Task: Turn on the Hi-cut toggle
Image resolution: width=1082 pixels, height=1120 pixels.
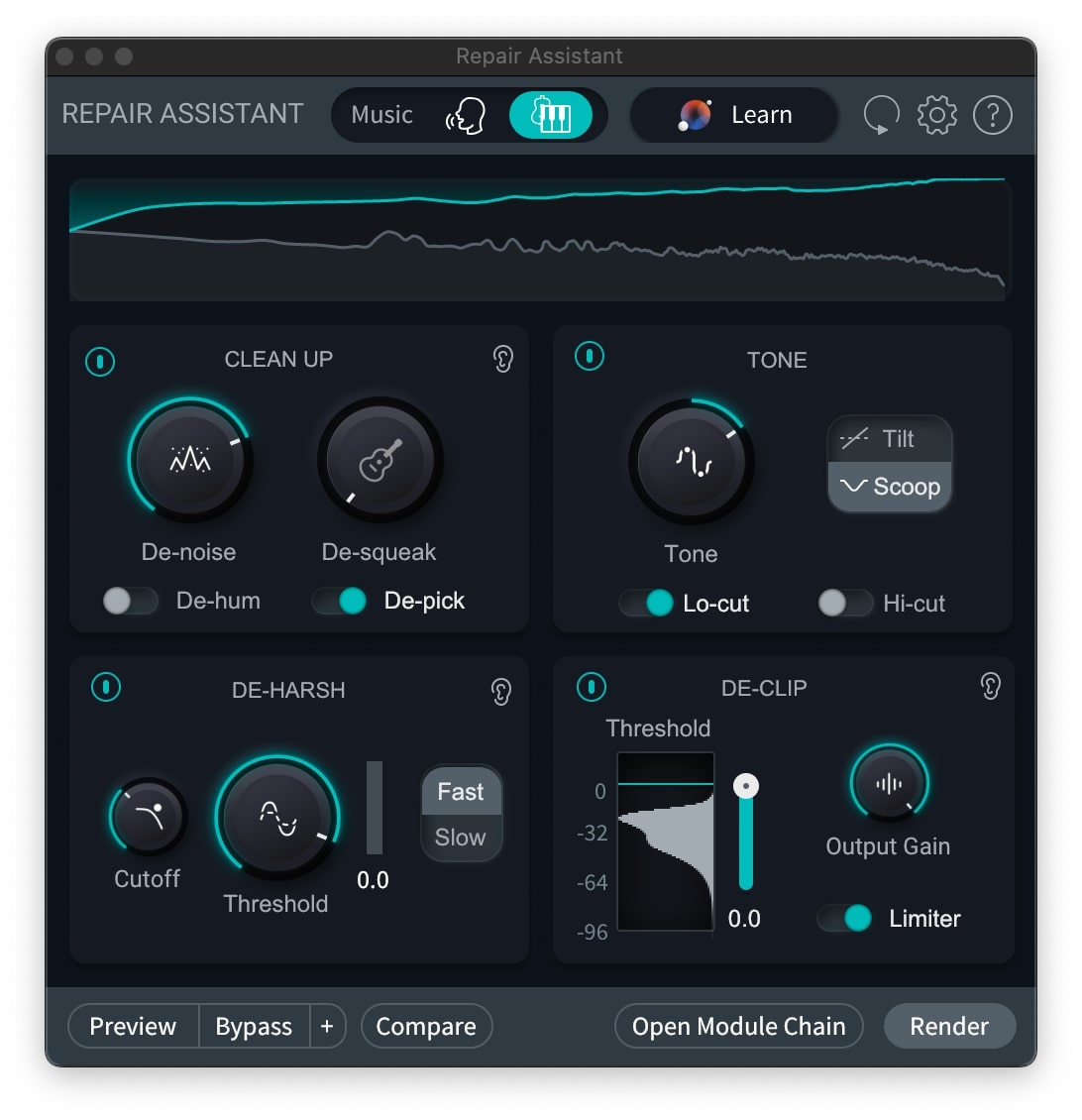Action: pos(845,603)
